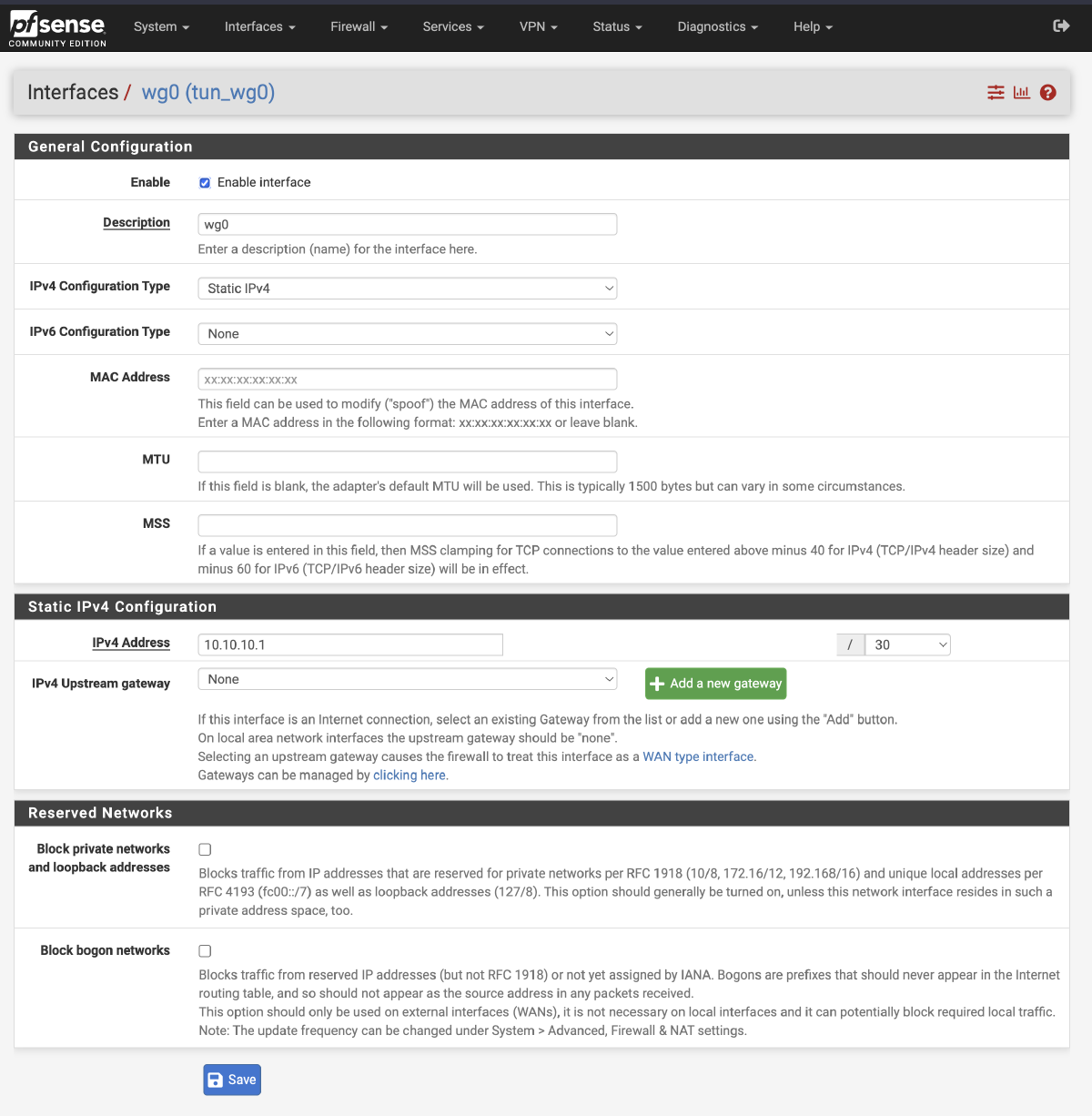Open the IPv6 Configuration Type dropdown
This screenshot has width=1092, height=1116.
pos(407,333)
